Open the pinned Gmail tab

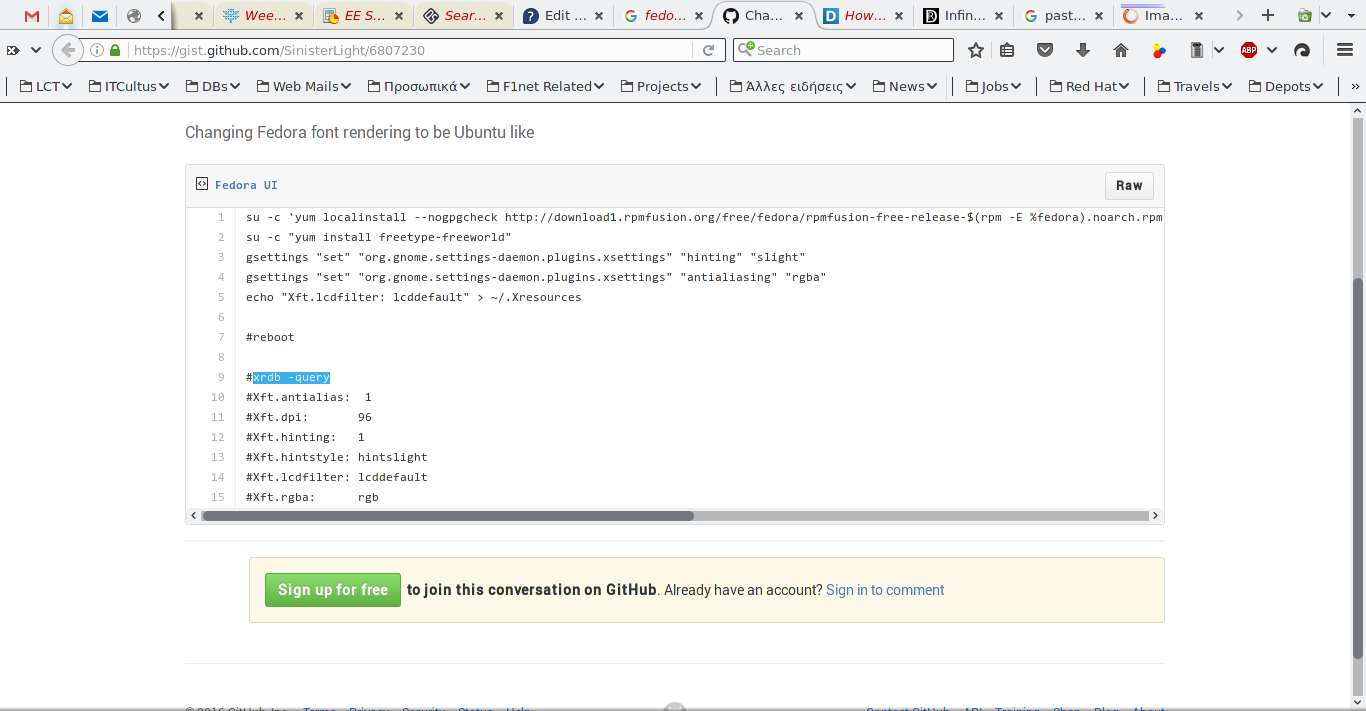coord(32,16)
